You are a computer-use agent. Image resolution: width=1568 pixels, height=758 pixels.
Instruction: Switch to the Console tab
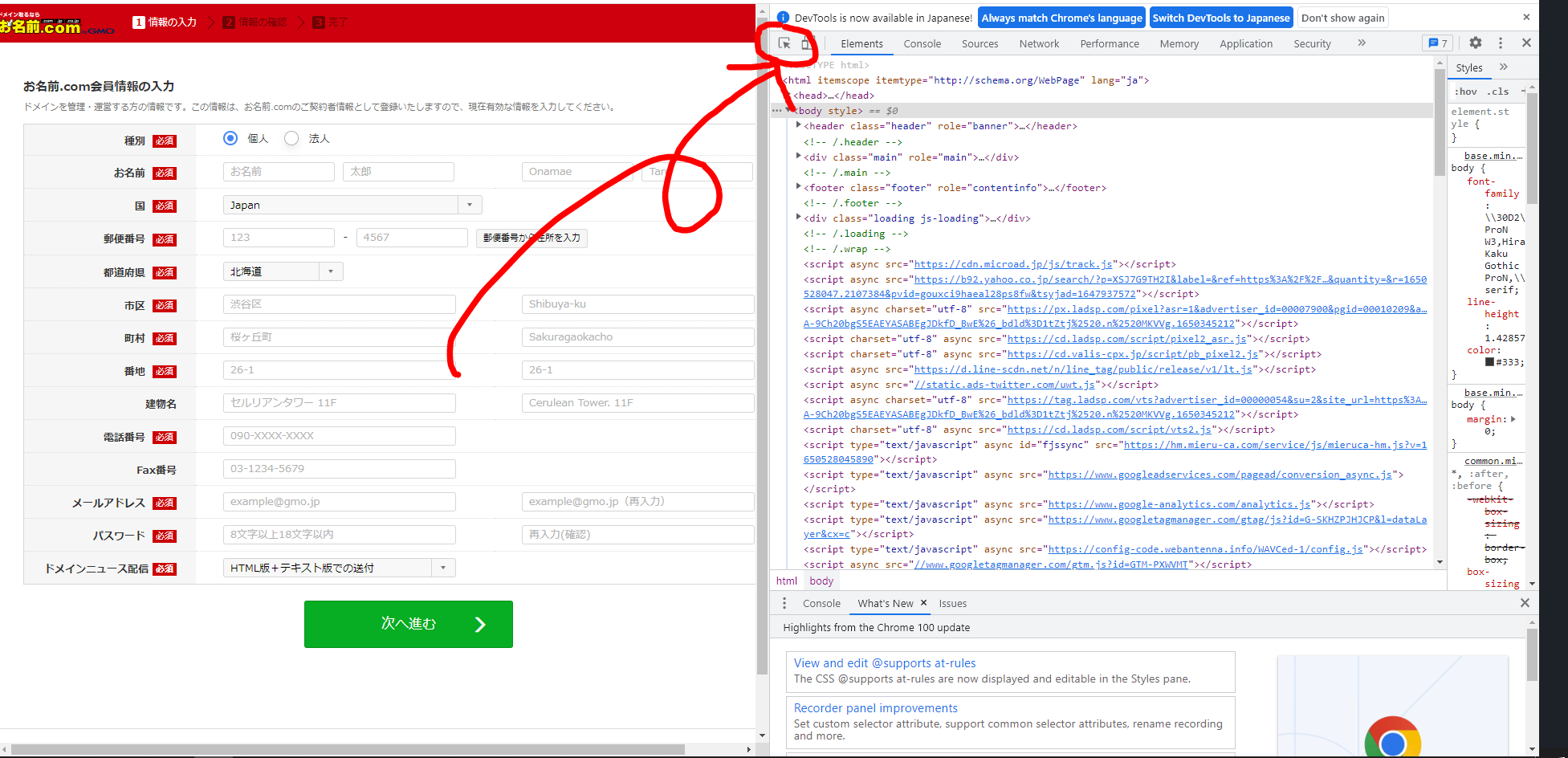(922, 43)
